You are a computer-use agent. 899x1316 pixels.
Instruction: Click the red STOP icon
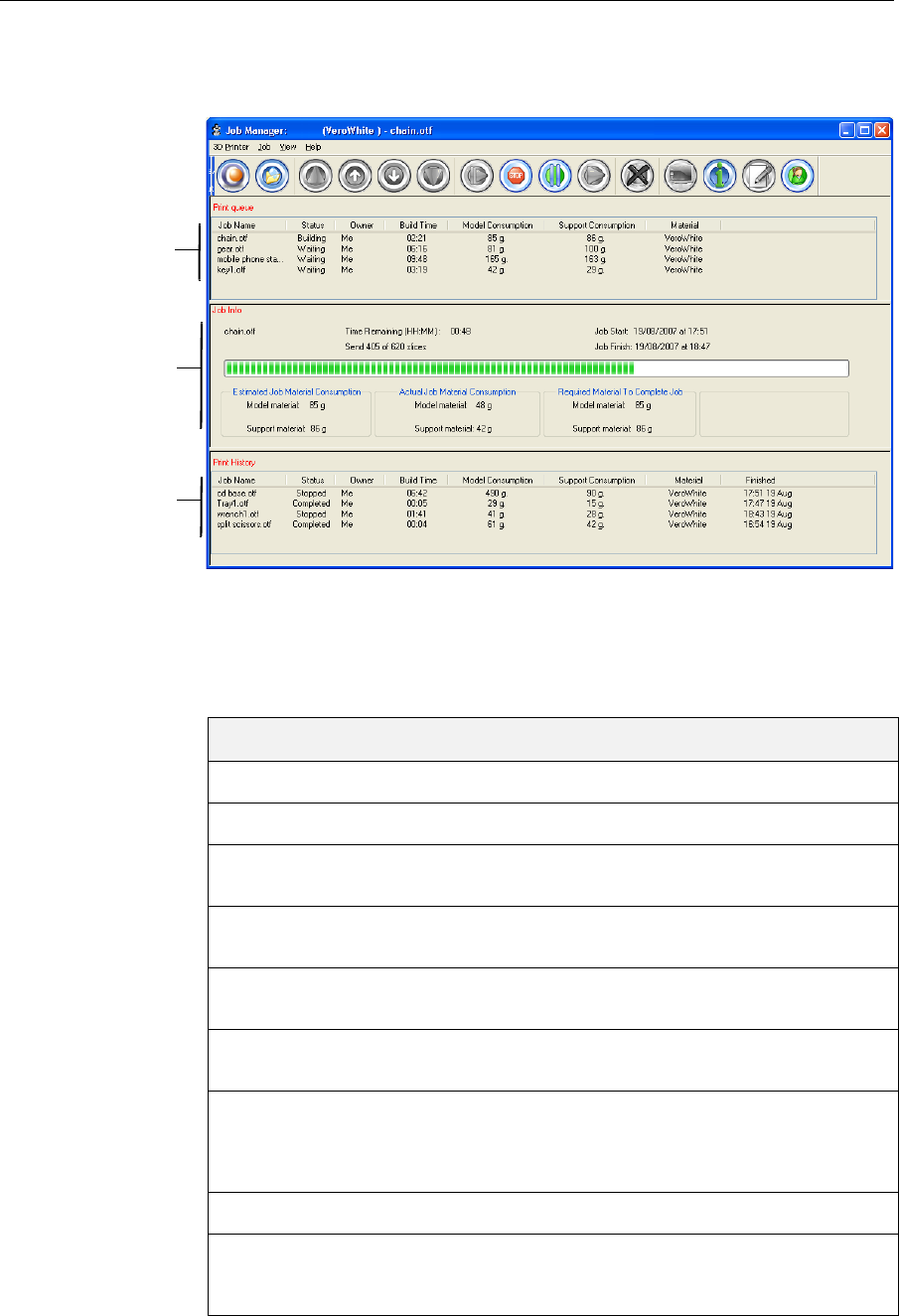point(517,176)
